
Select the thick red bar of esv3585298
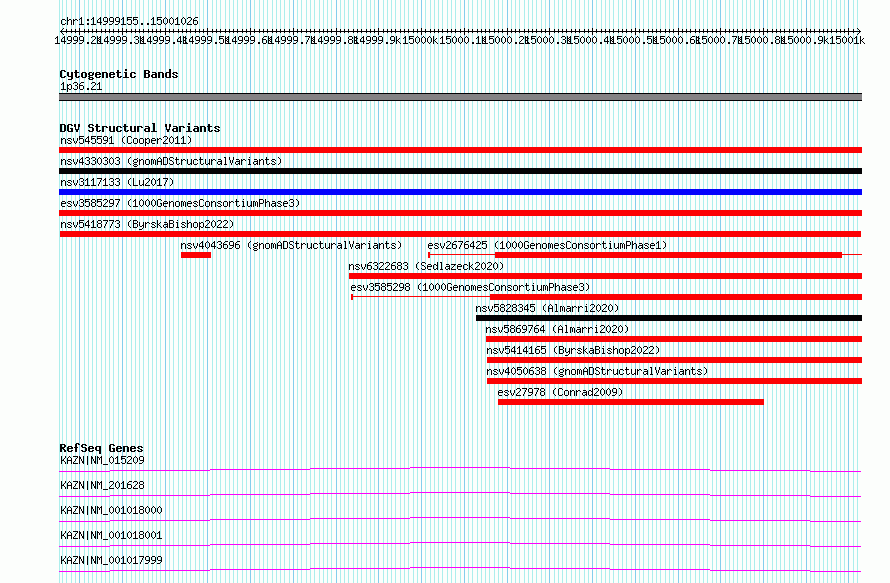(x=676, y=297)
